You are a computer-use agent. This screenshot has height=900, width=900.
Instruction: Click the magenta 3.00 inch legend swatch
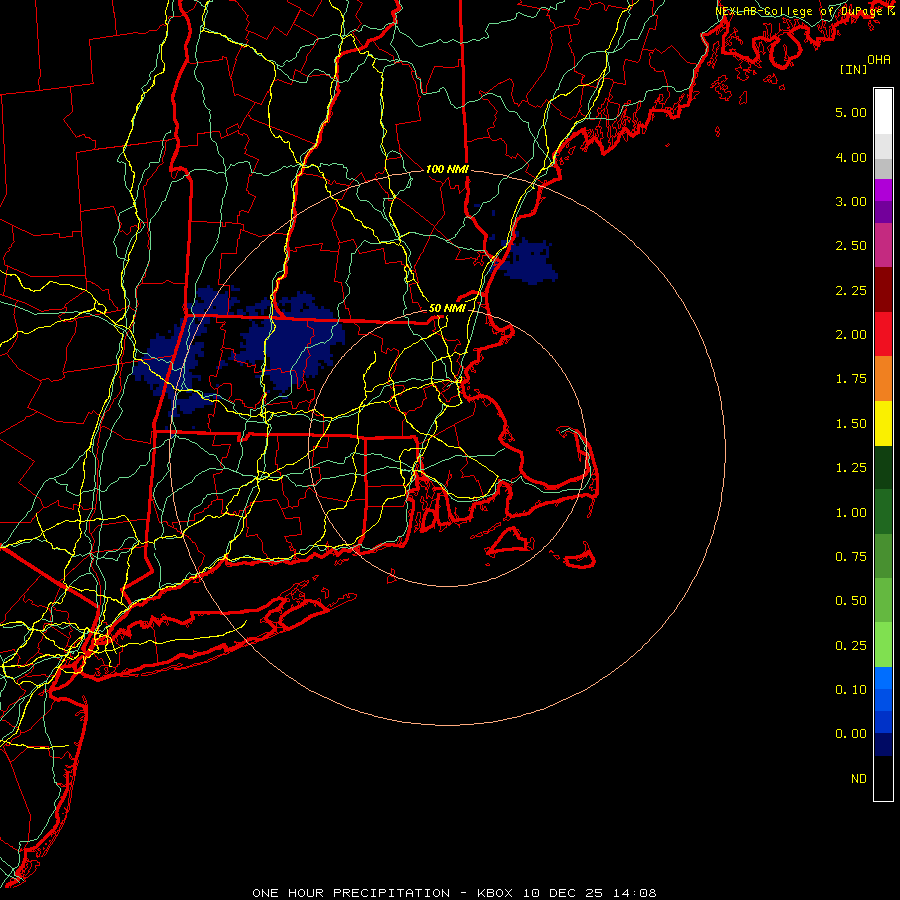point(883,190)
